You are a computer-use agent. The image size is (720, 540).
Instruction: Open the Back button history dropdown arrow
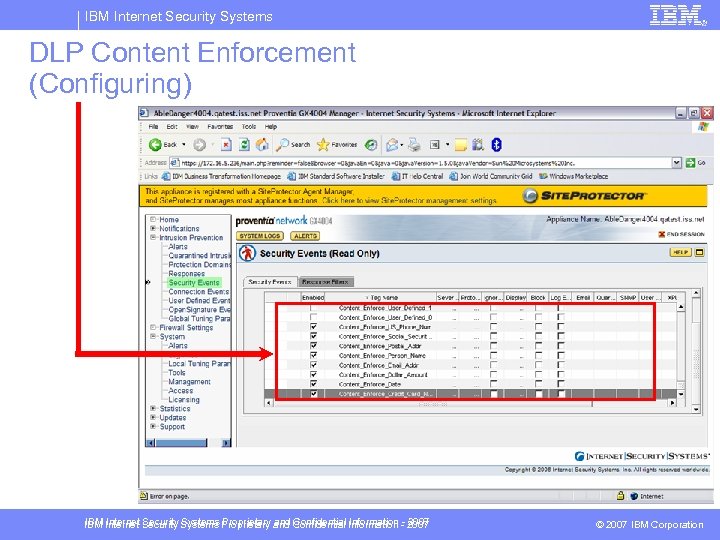(184, 145)
